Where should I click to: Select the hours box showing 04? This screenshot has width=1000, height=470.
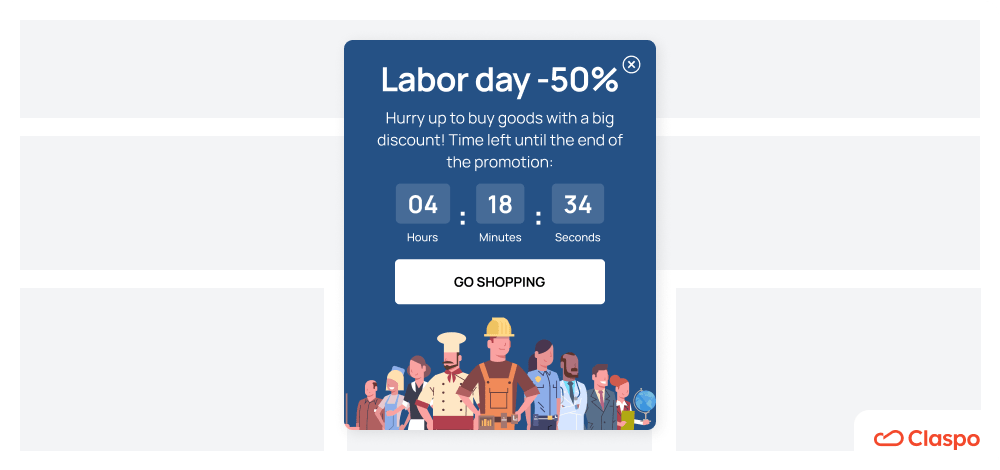tap(423, 204)
